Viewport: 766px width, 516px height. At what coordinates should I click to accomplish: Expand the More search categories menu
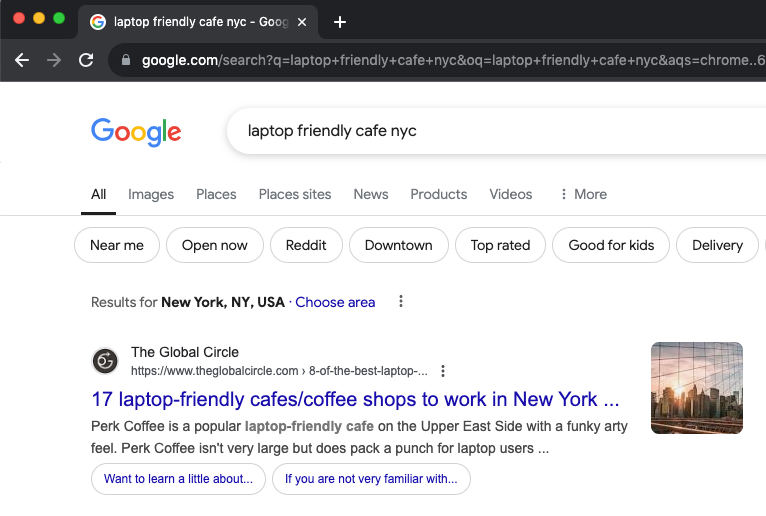[583, 194]
